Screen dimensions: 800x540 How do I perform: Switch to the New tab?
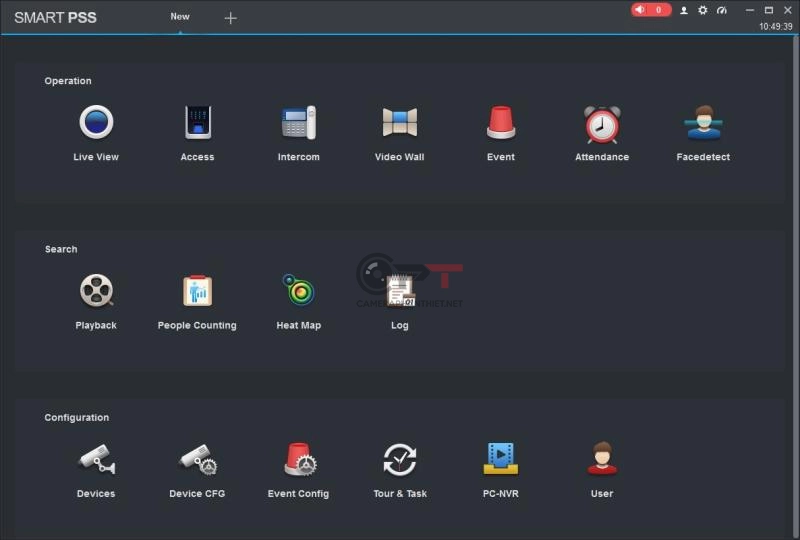180,17
